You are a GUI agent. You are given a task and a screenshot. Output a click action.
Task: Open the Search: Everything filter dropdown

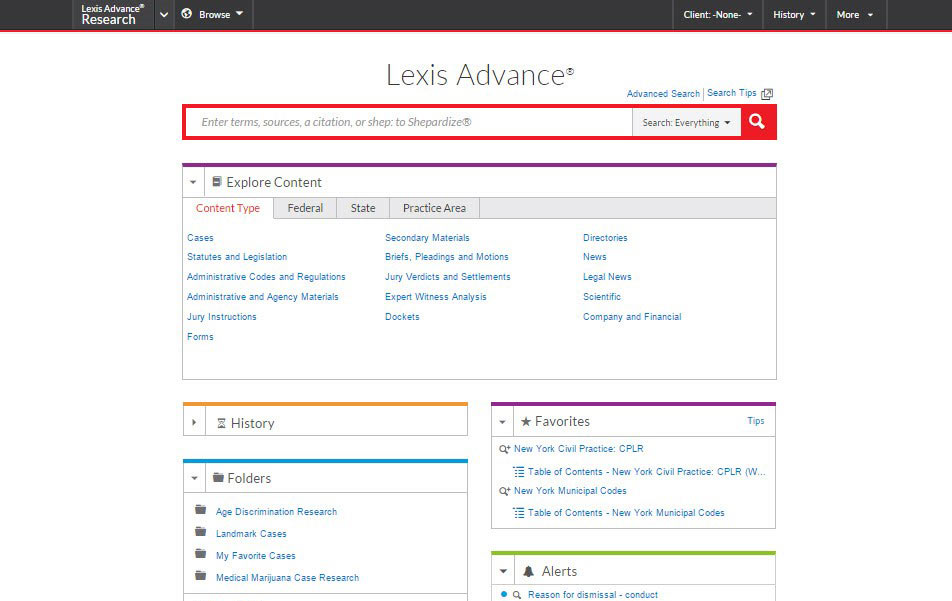(686, 123)
